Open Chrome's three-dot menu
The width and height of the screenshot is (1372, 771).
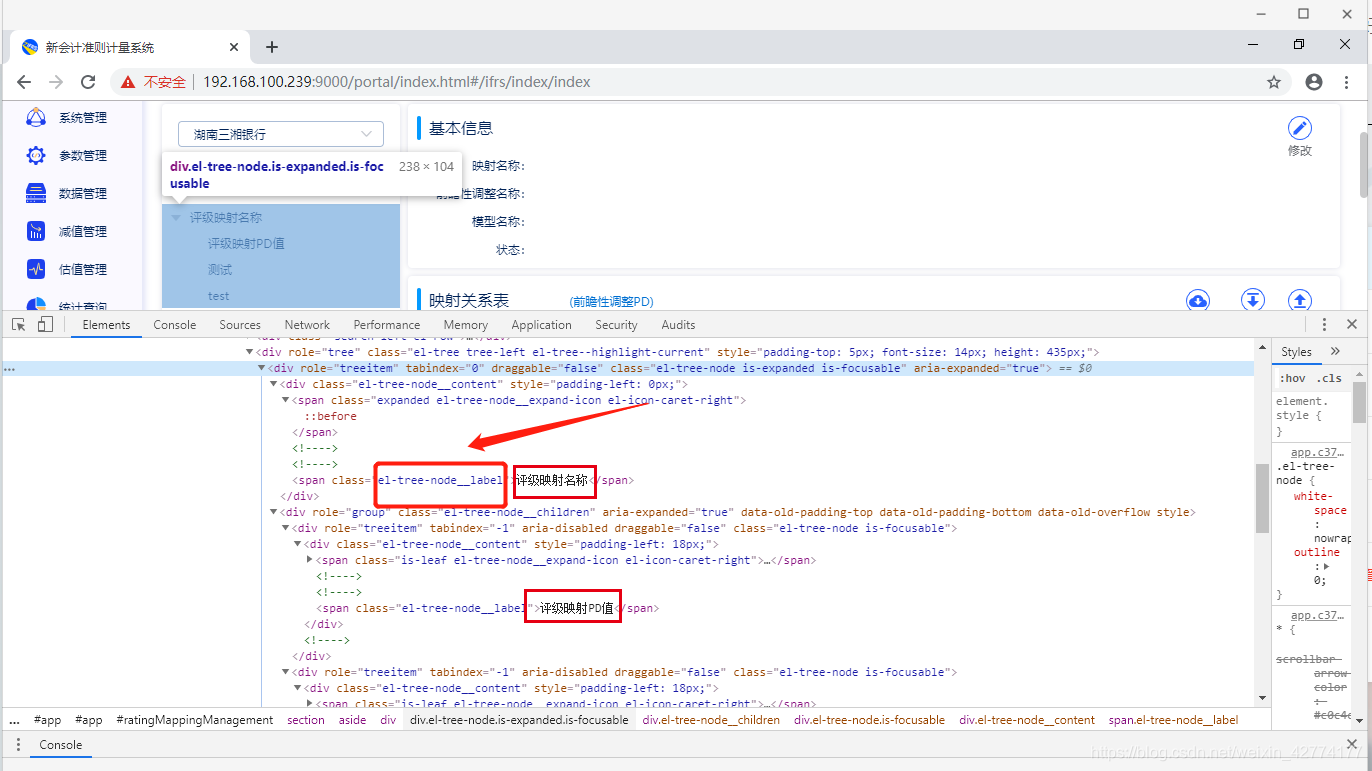[1347, 82]
